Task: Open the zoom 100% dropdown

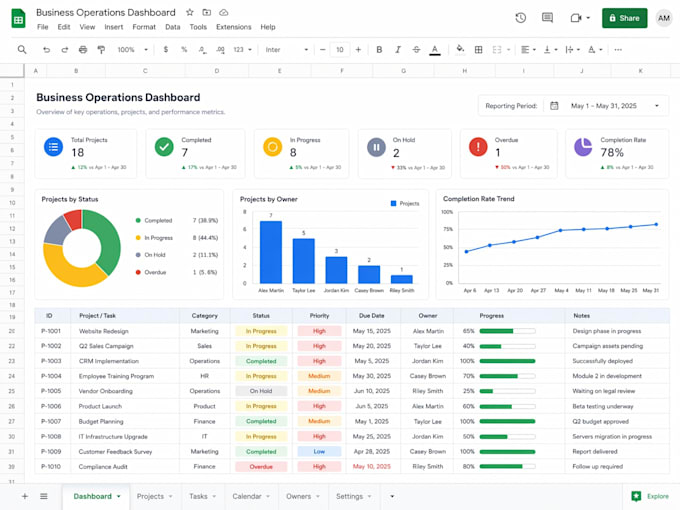Action: (132, 49)
